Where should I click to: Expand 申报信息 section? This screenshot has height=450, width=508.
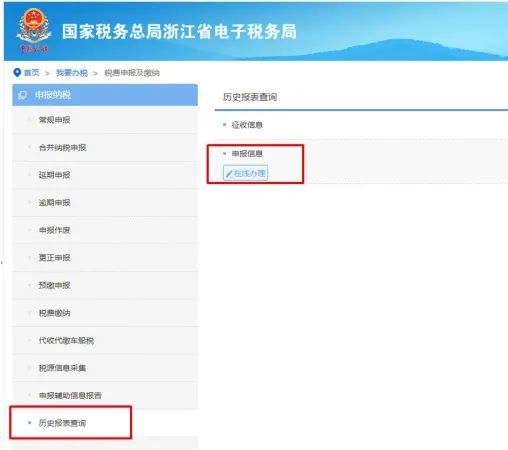pos(247,154)
